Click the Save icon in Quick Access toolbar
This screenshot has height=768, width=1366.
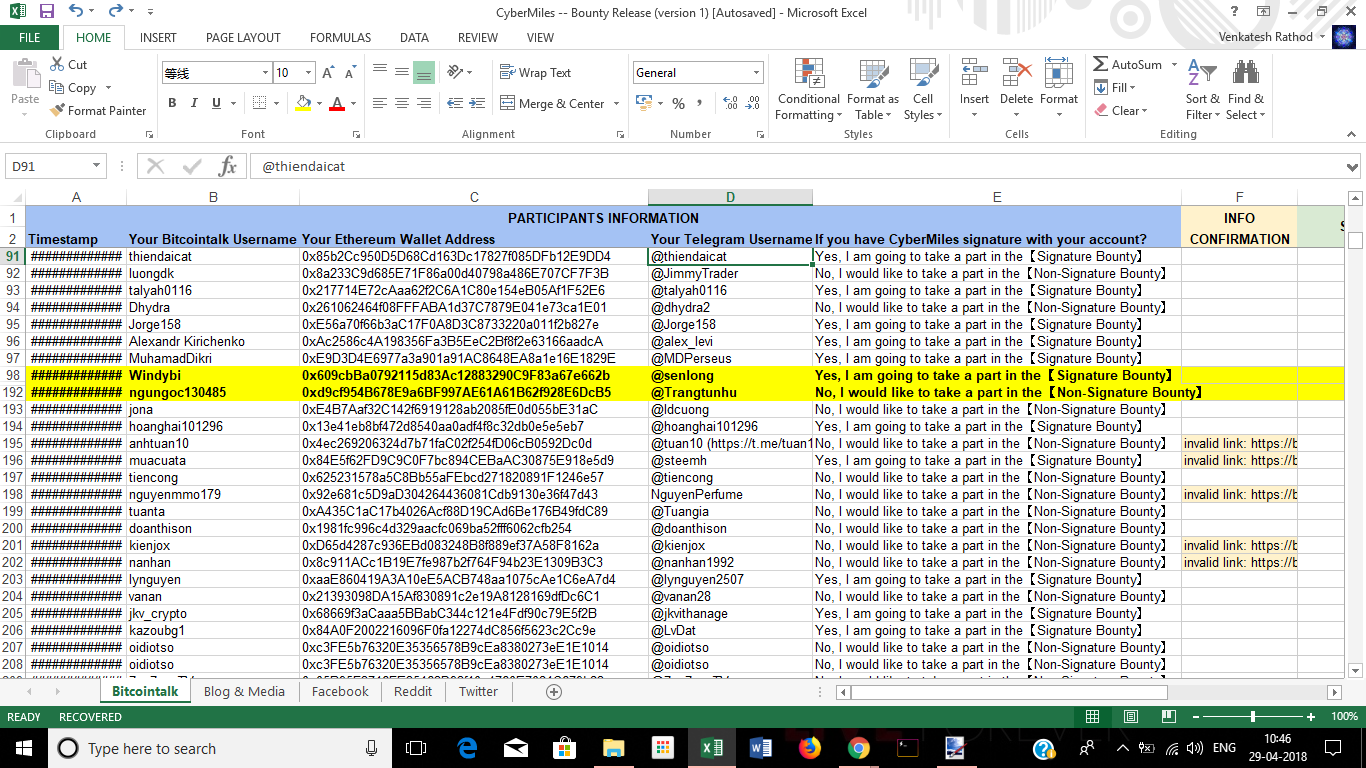47,12
